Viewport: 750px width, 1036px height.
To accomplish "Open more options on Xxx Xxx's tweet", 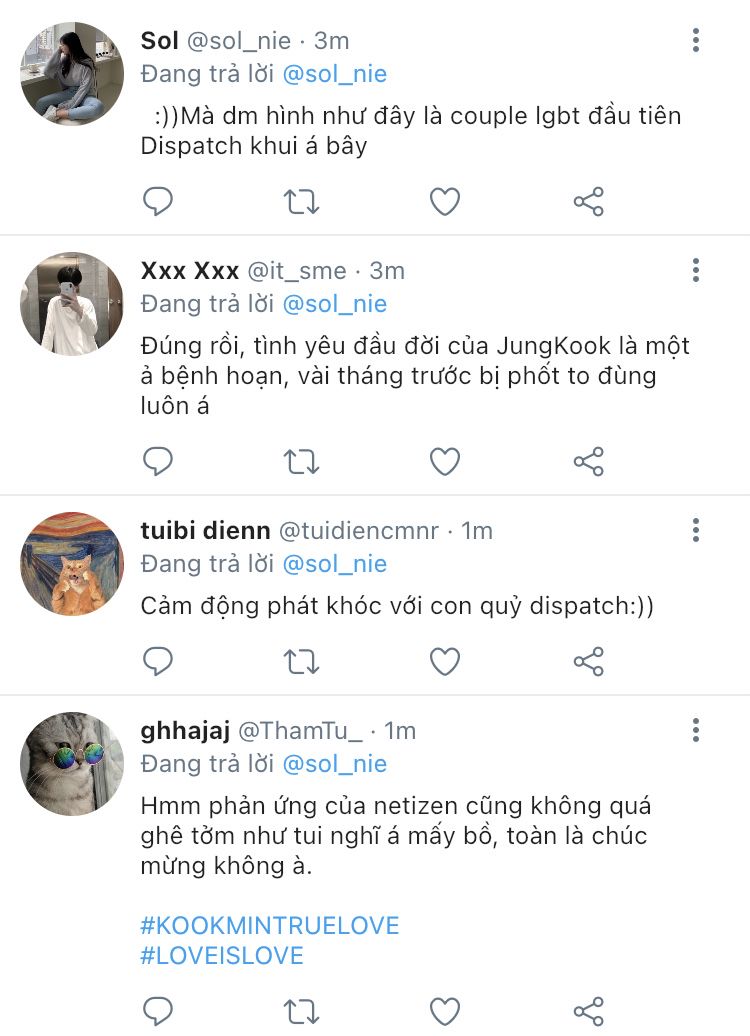I will [x=696, y=270].
